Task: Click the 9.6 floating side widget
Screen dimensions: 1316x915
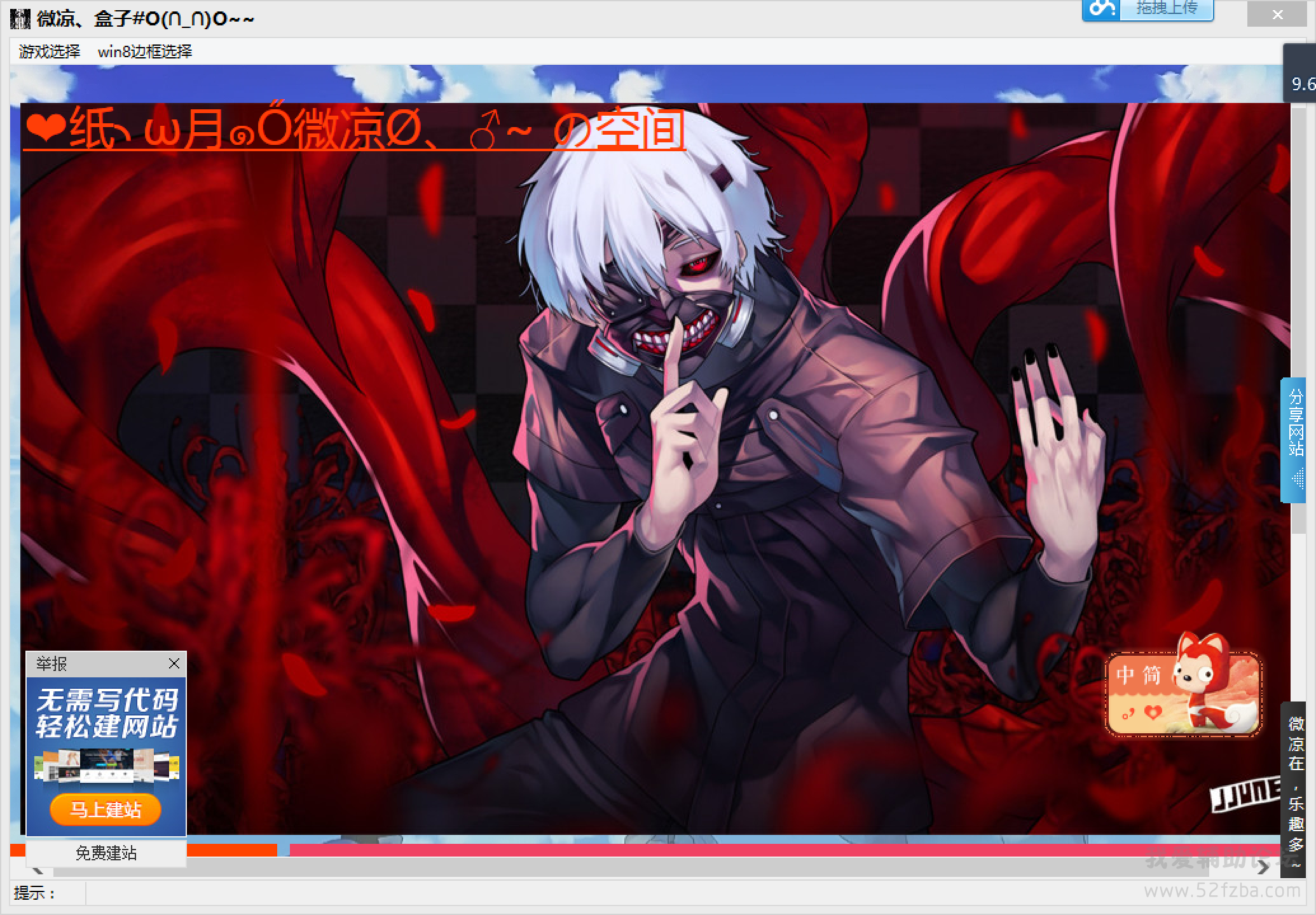Action: [x=1299, y=73]
